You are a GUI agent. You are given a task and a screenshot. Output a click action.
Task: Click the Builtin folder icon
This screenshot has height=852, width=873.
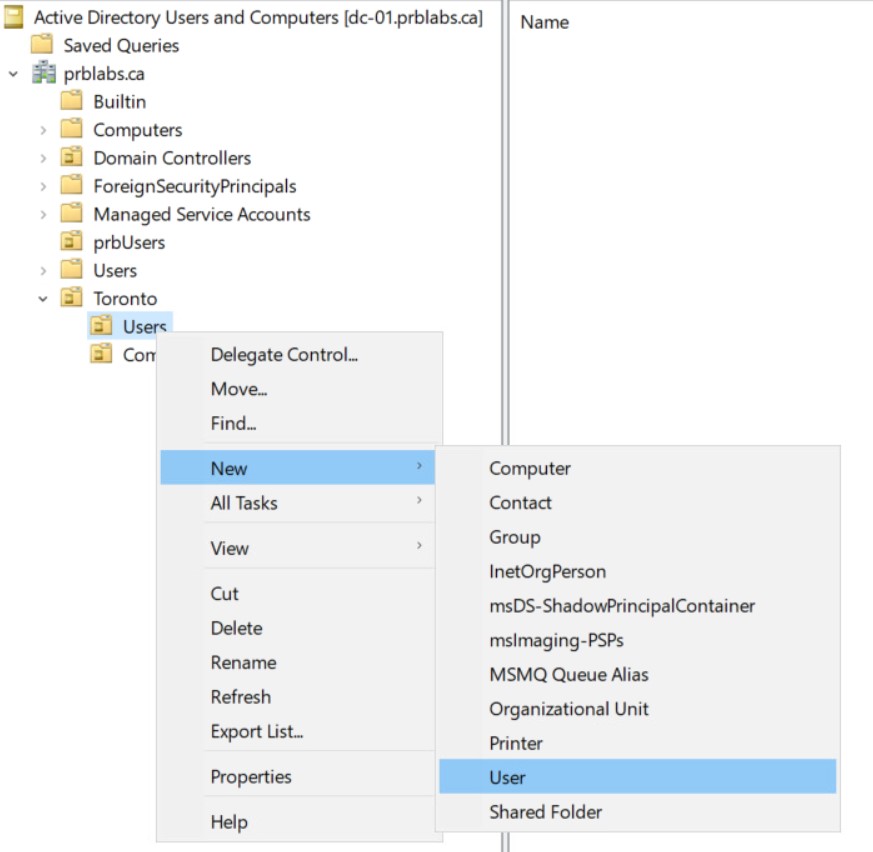pos(71,101)
